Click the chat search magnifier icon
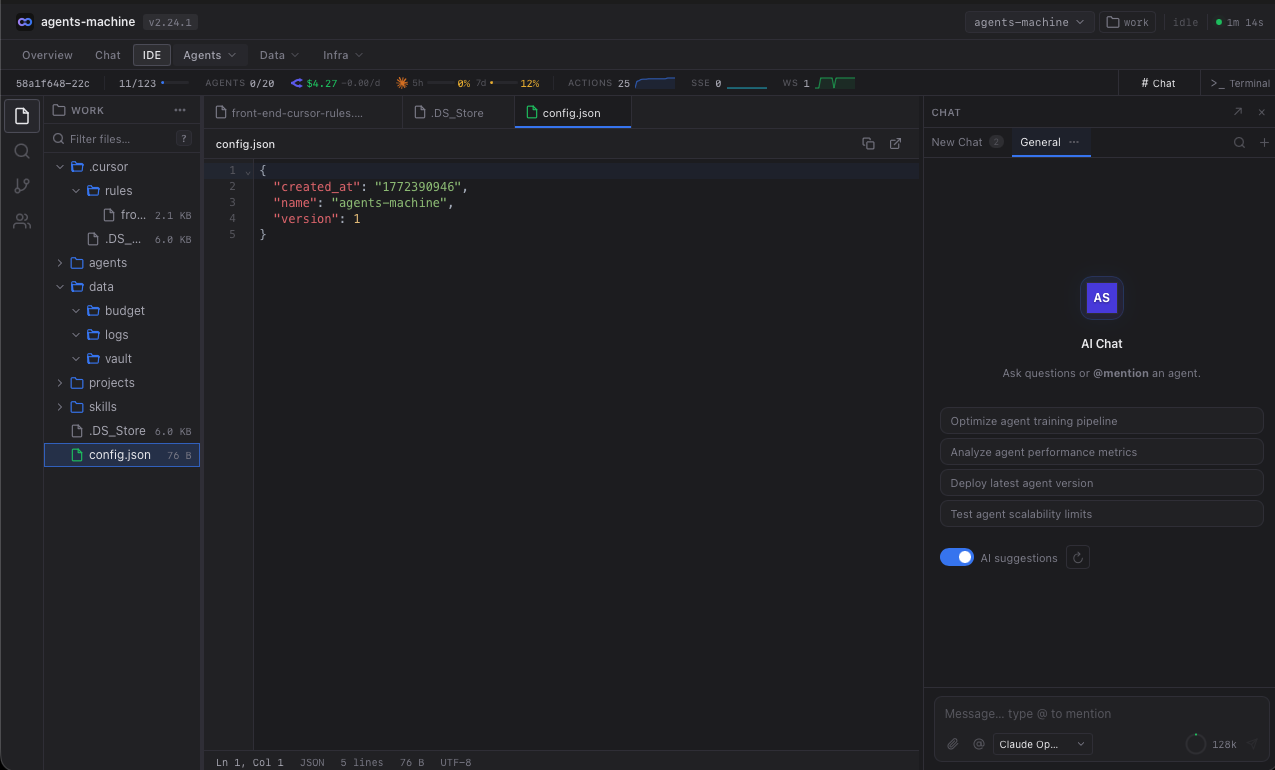 click(1239, 143)
